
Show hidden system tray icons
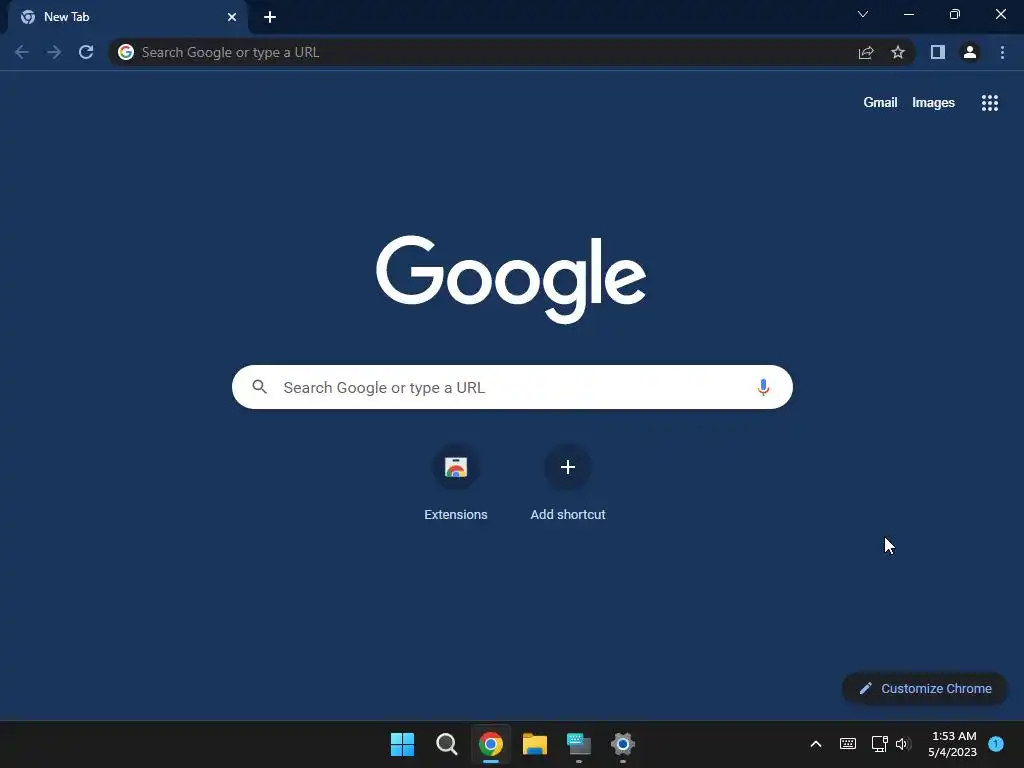point(816,744)
